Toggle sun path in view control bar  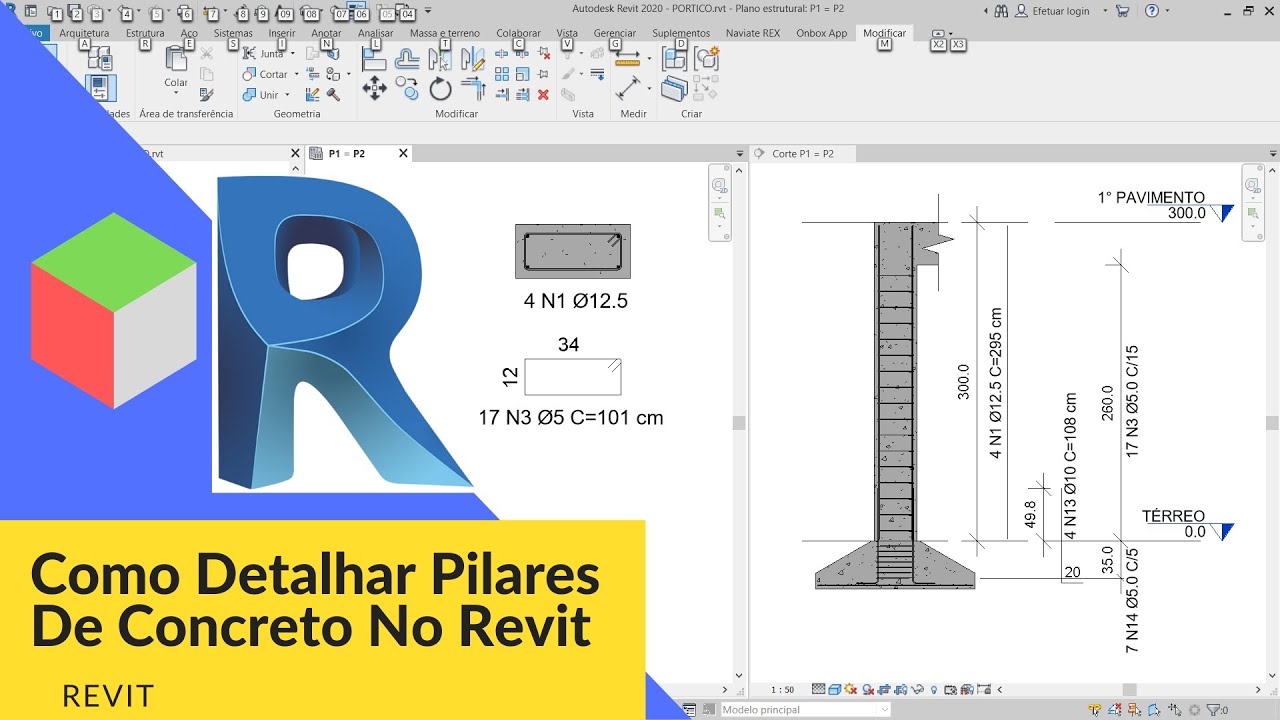click(x=851, y=689)
